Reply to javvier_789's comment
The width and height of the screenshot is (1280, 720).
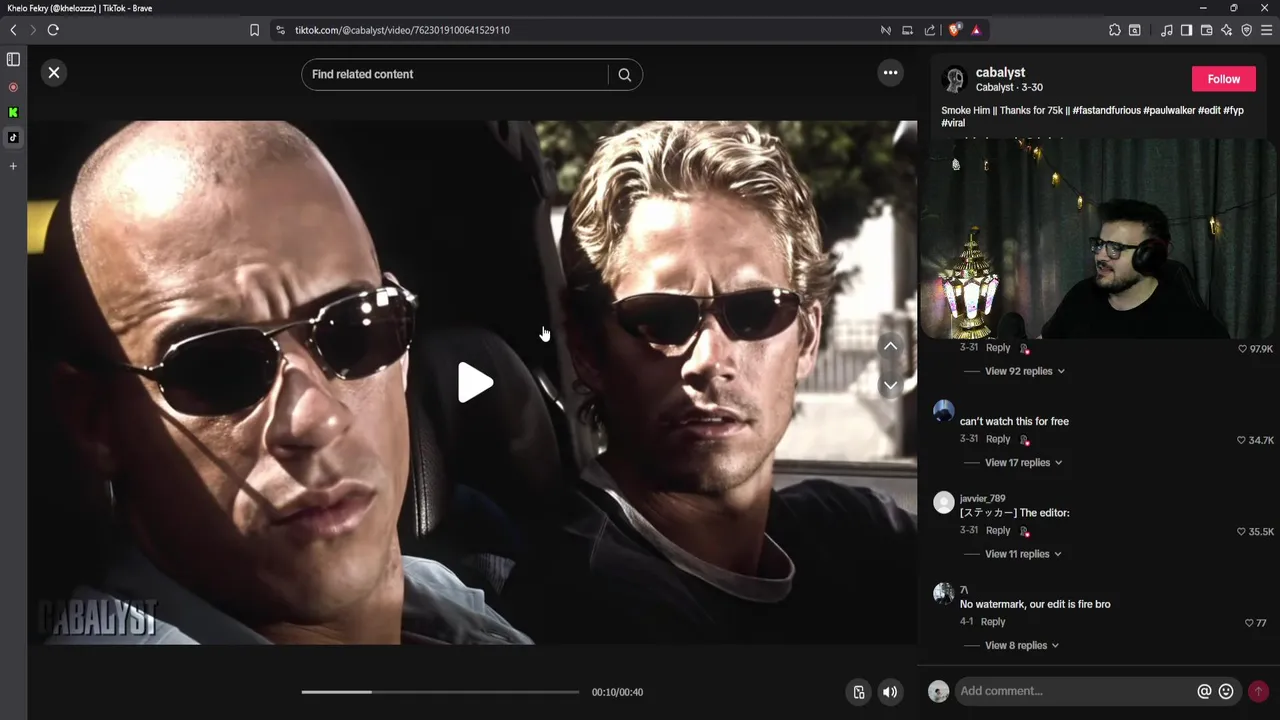tap(998, 530)
